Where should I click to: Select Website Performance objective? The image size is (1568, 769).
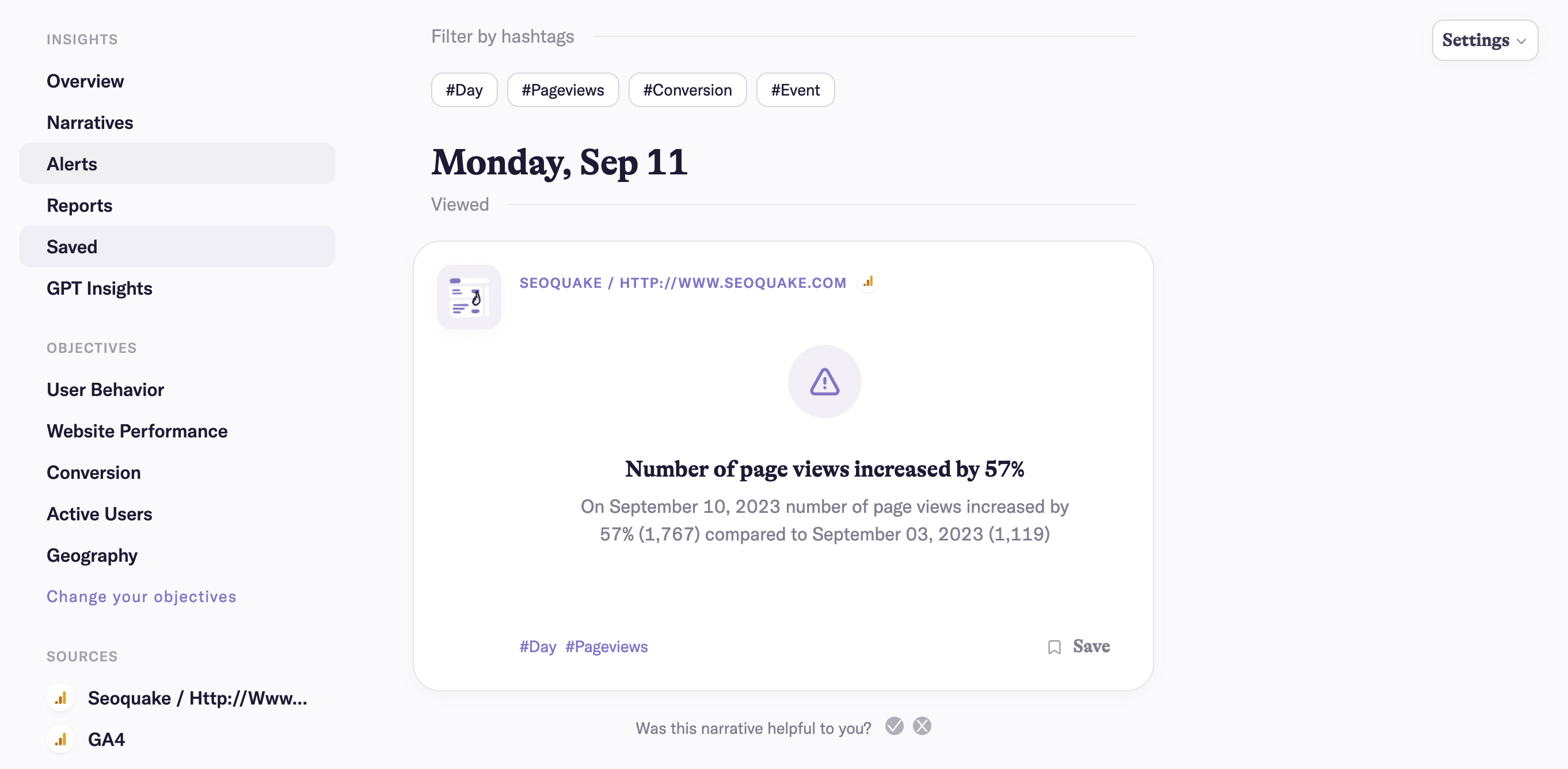pyautogui.click(x=137, y=431)
